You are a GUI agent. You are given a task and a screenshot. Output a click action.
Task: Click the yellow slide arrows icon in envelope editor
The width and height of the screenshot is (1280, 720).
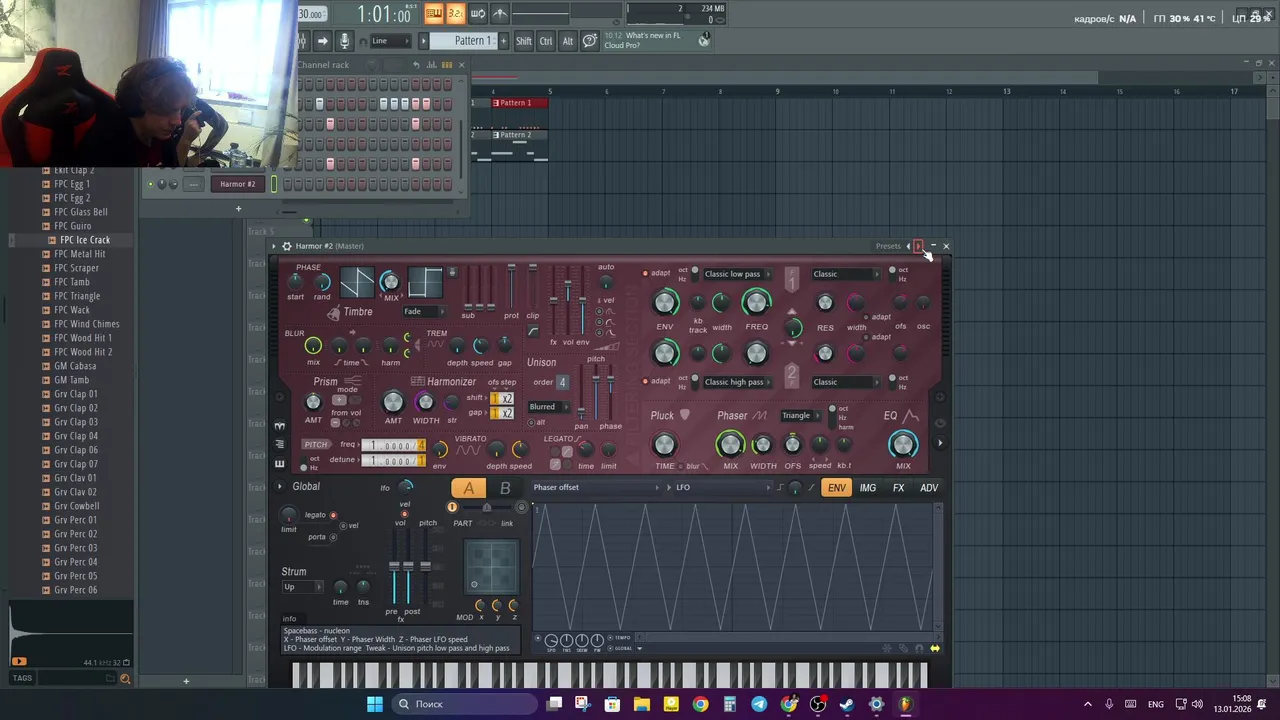tap(935, 649)
